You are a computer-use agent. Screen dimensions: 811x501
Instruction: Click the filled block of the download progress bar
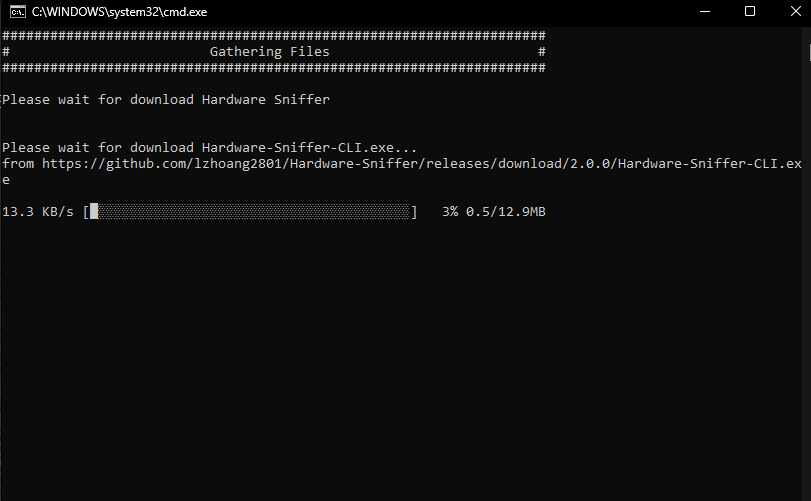point(94,211)
